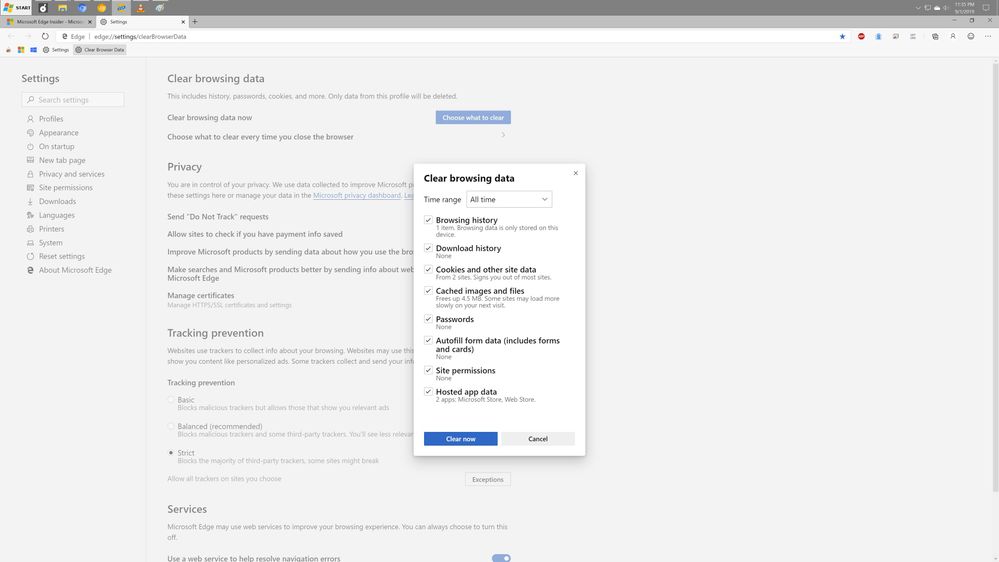Screen dimensions: 999x562
Task: Open the action center notification icon
Action: pyautogui.click(x=986, y=8)
